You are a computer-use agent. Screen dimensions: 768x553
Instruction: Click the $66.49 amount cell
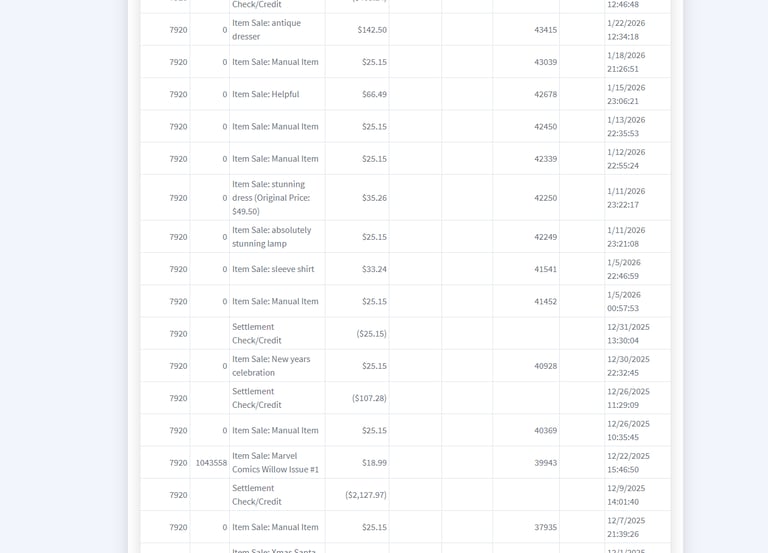click(374, 94)
